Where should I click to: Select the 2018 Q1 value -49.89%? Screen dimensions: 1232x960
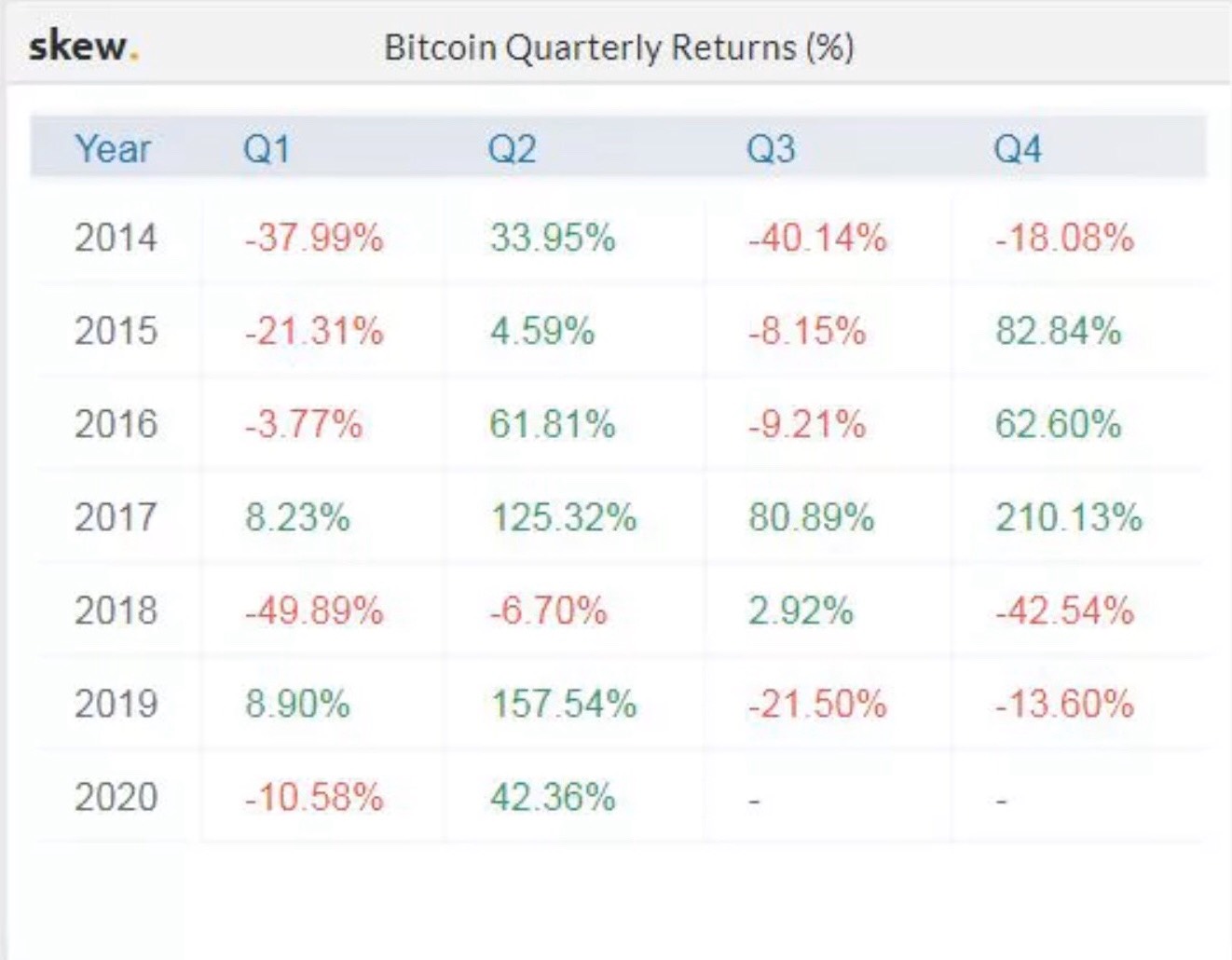pyautogui.click(x=314, y=611)
